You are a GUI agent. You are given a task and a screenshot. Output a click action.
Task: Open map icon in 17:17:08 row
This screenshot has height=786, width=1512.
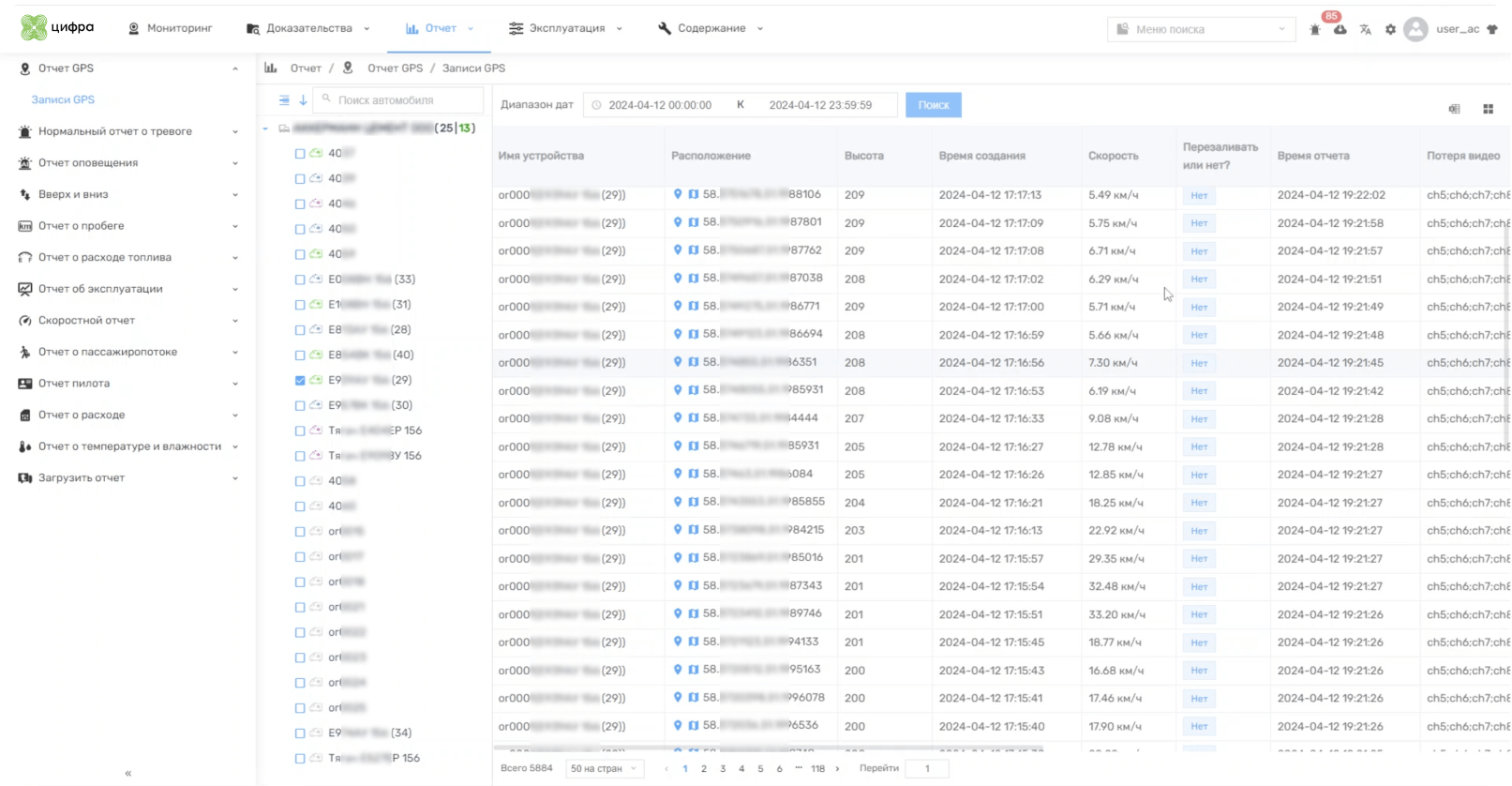(694, 250)
